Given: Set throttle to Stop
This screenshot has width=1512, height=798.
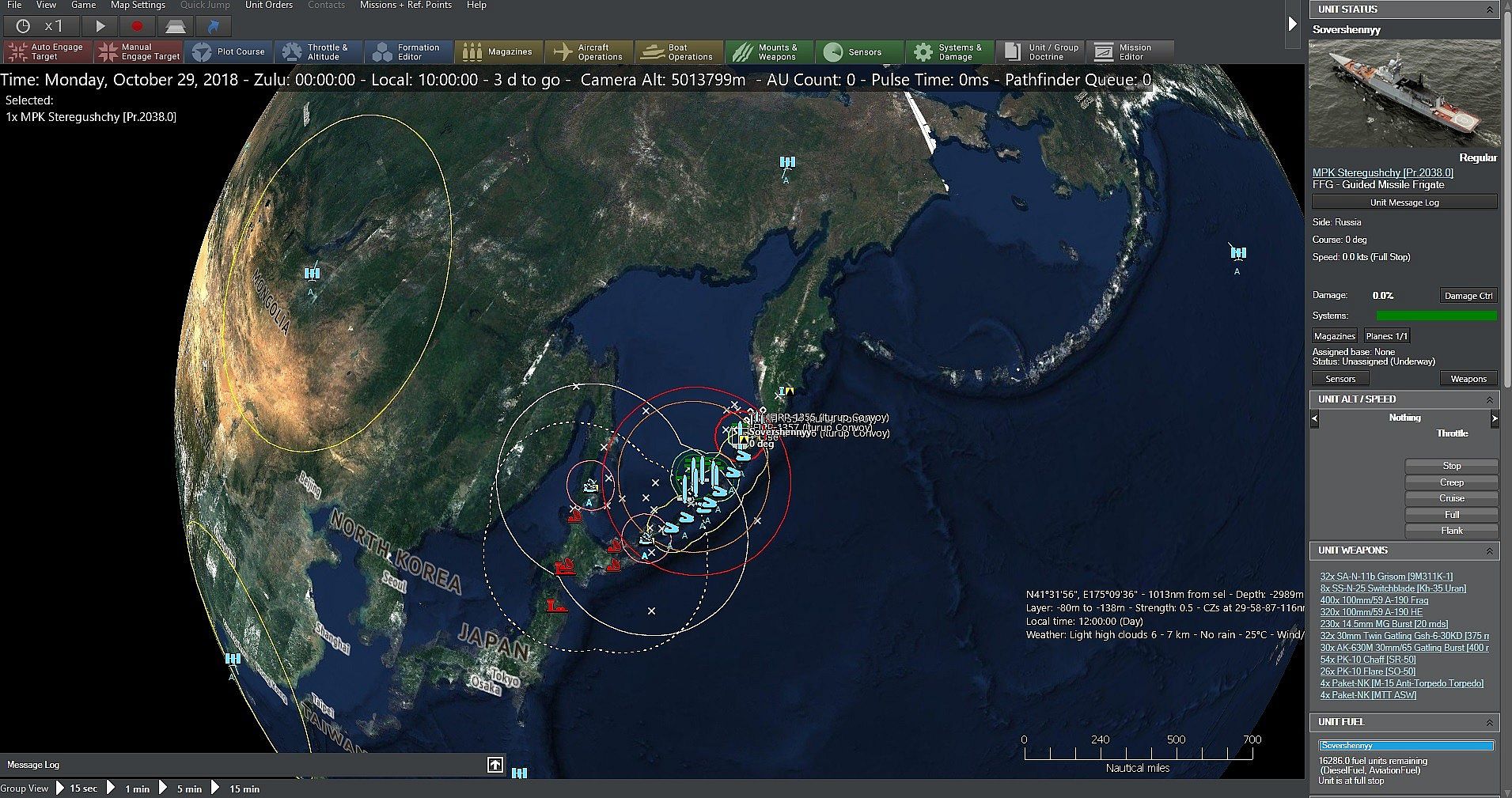Looking at the screenshot, I should click(1451, 466).
